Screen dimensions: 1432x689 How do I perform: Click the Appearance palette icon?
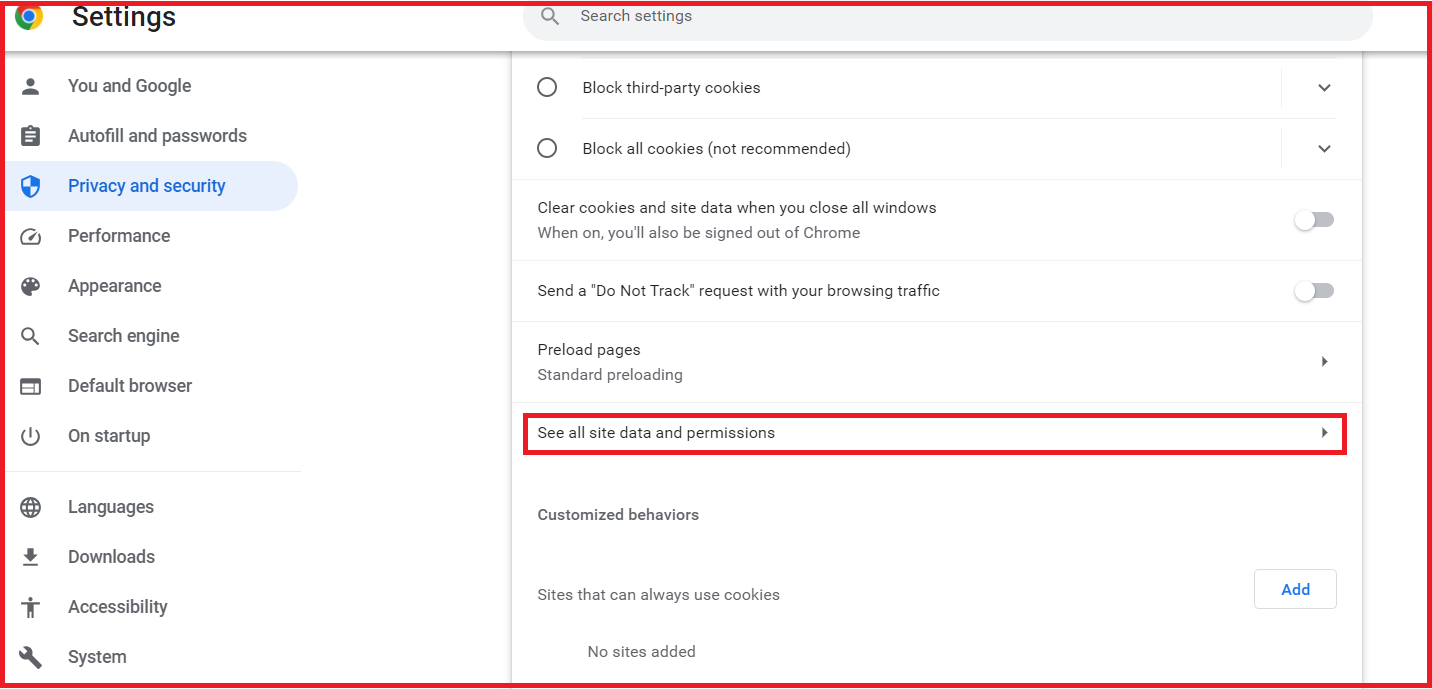31,285
